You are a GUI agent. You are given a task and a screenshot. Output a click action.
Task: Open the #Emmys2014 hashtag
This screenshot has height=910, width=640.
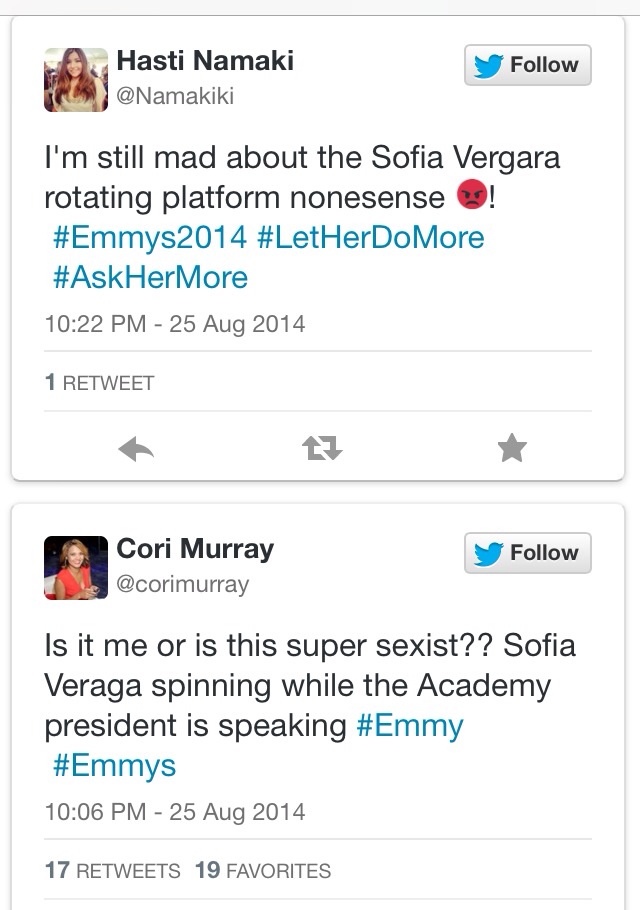[x=149, y=237]
